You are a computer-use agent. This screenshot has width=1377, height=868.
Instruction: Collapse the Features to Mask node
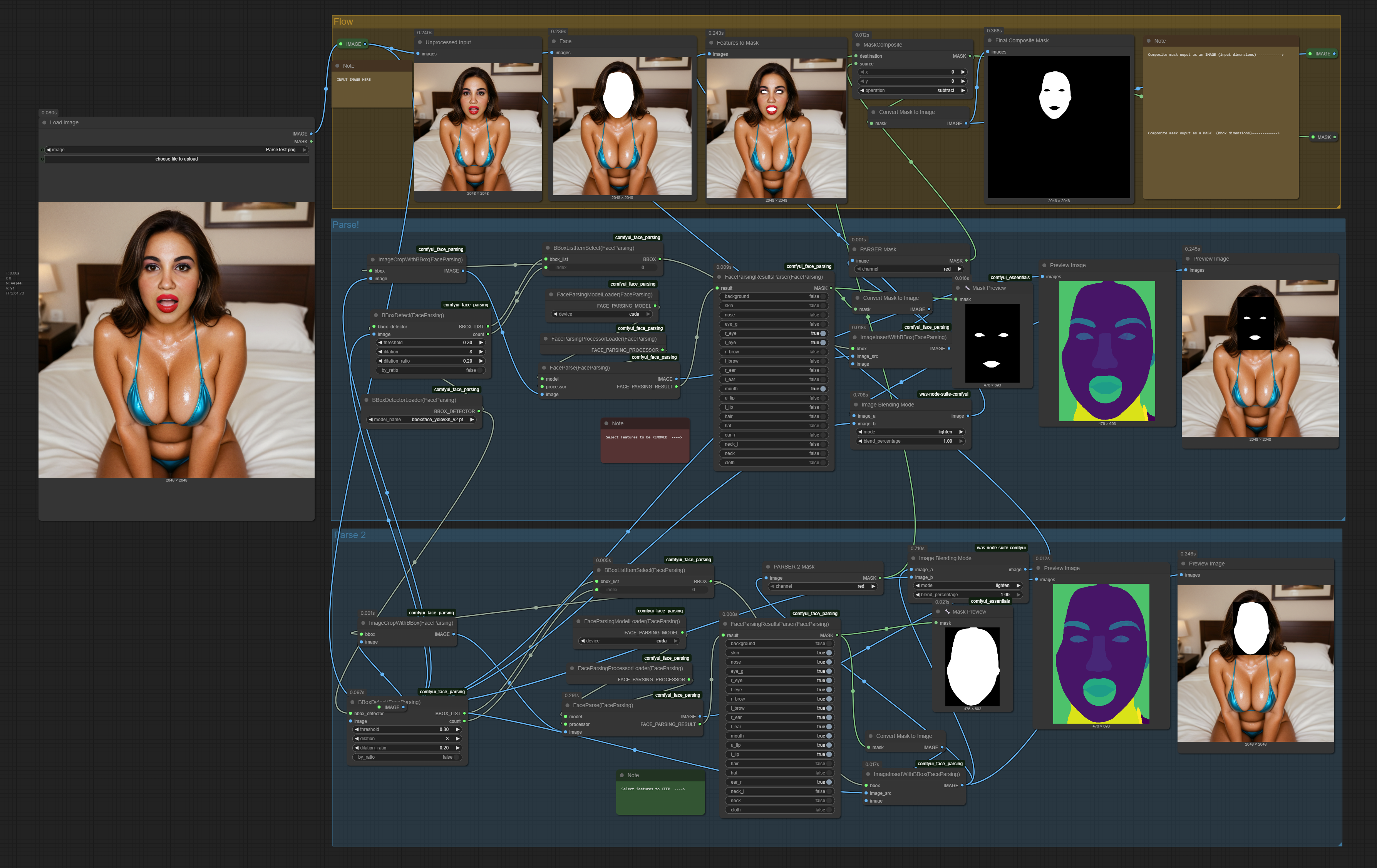pyautogui.click(x=711, y=43)
